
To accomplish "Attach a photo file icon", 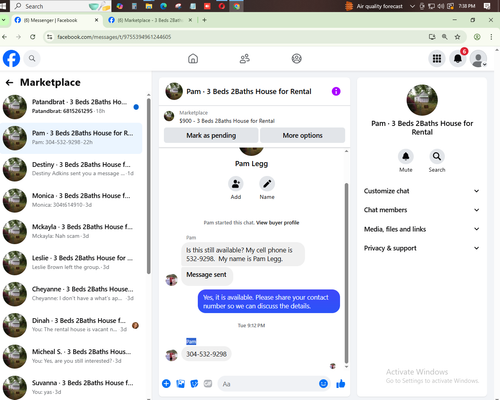I will click(180, 384).
